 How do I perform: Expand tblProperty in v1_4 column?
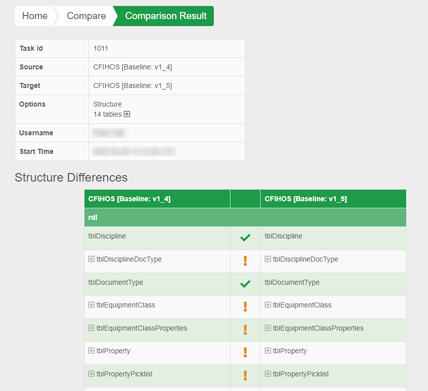coord(91,351)
